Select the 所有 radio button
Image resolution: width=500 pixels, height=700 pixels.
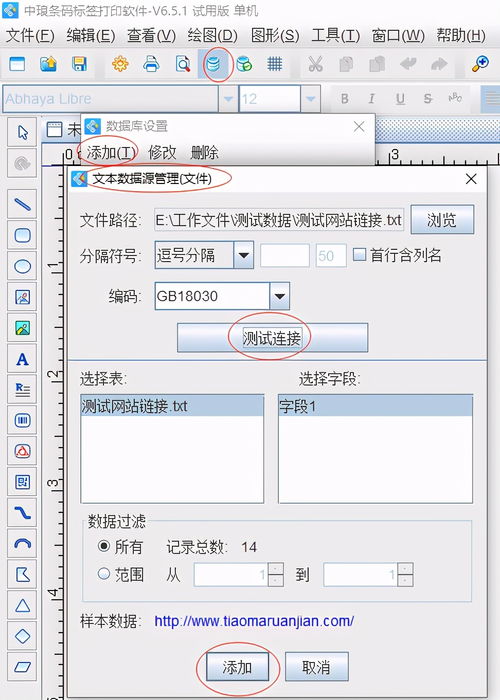(x=104, y=546)
